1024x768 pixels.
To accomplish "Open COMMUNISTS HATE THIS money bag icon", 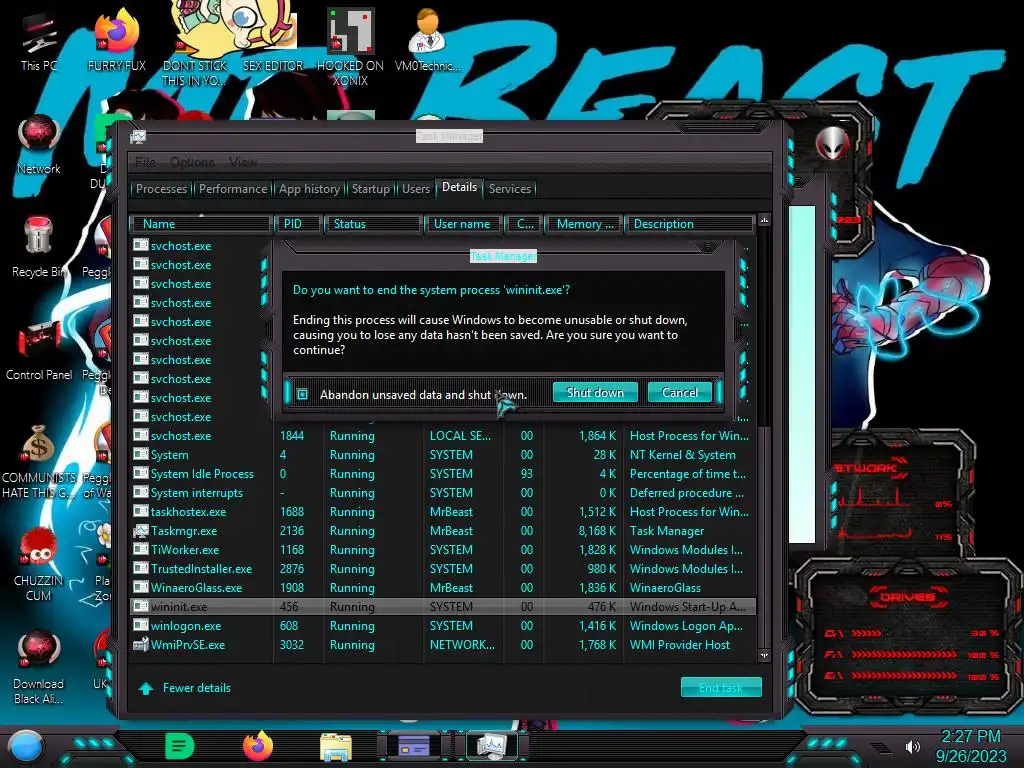I will (x=39, y=462).
